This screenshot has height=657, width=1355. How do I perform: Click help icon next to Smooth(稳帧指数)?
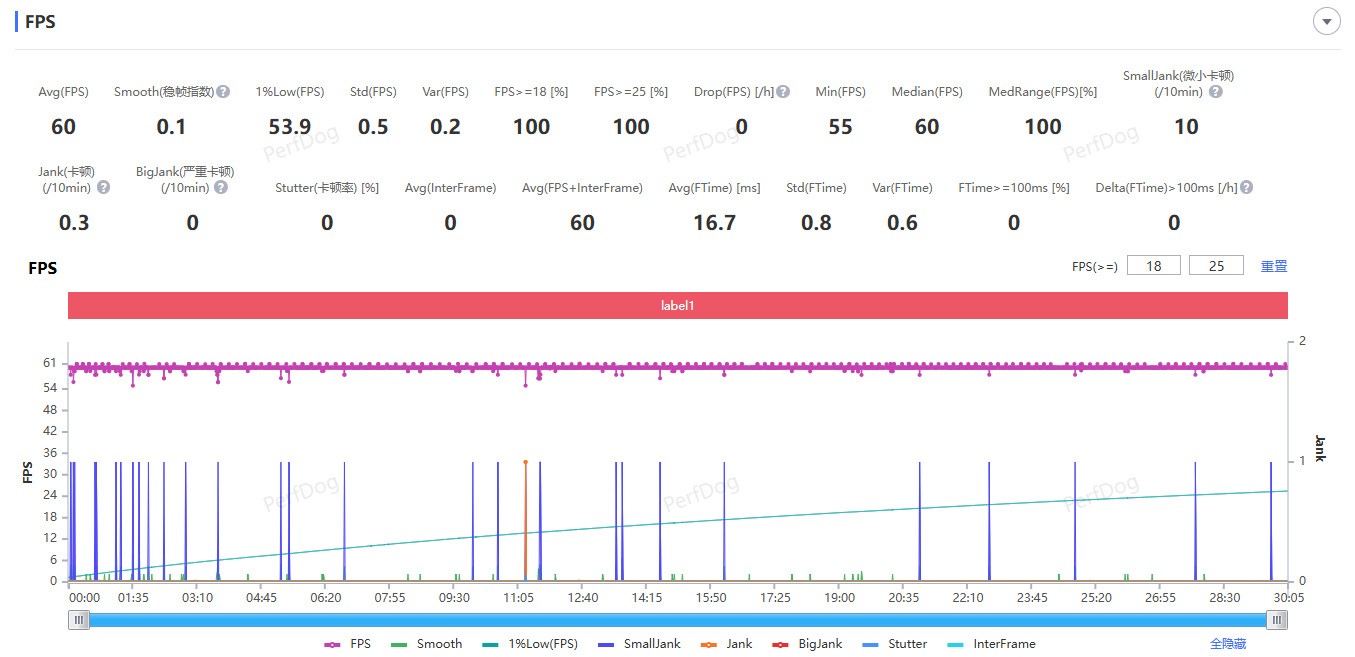point(224,92)
